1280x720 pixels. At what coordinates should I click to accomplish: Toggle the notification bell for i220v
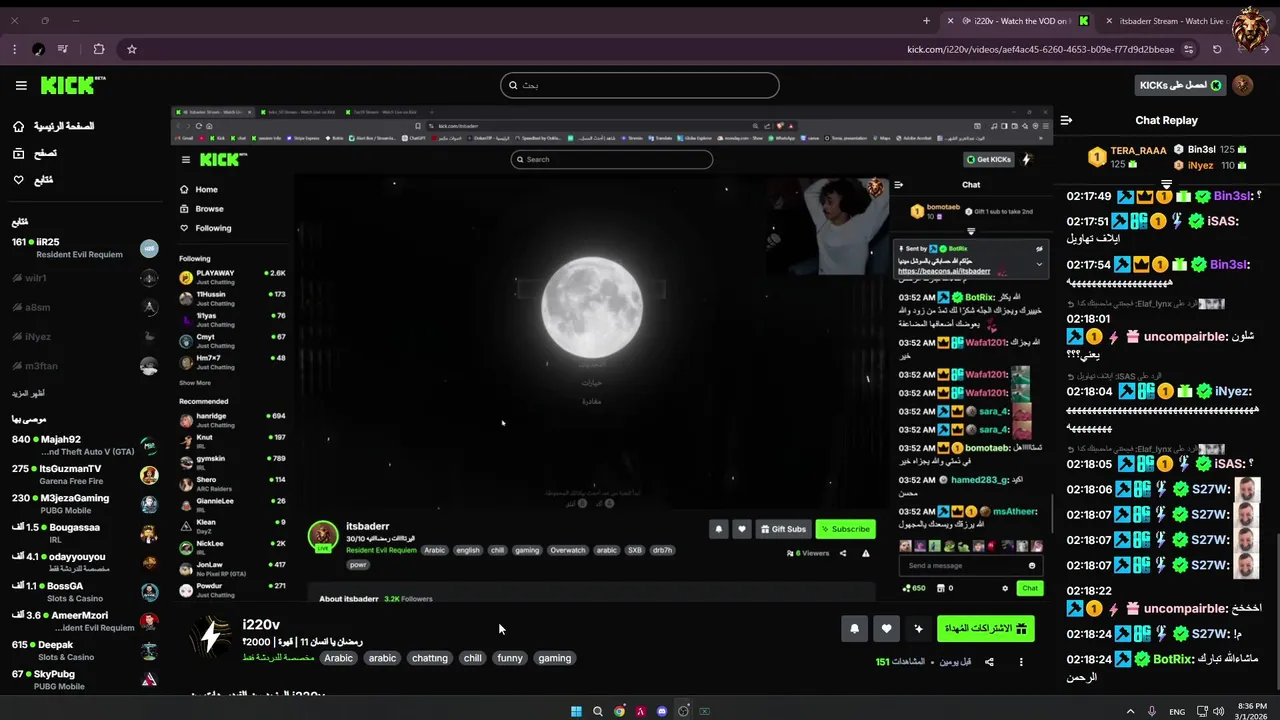(854, 629)
